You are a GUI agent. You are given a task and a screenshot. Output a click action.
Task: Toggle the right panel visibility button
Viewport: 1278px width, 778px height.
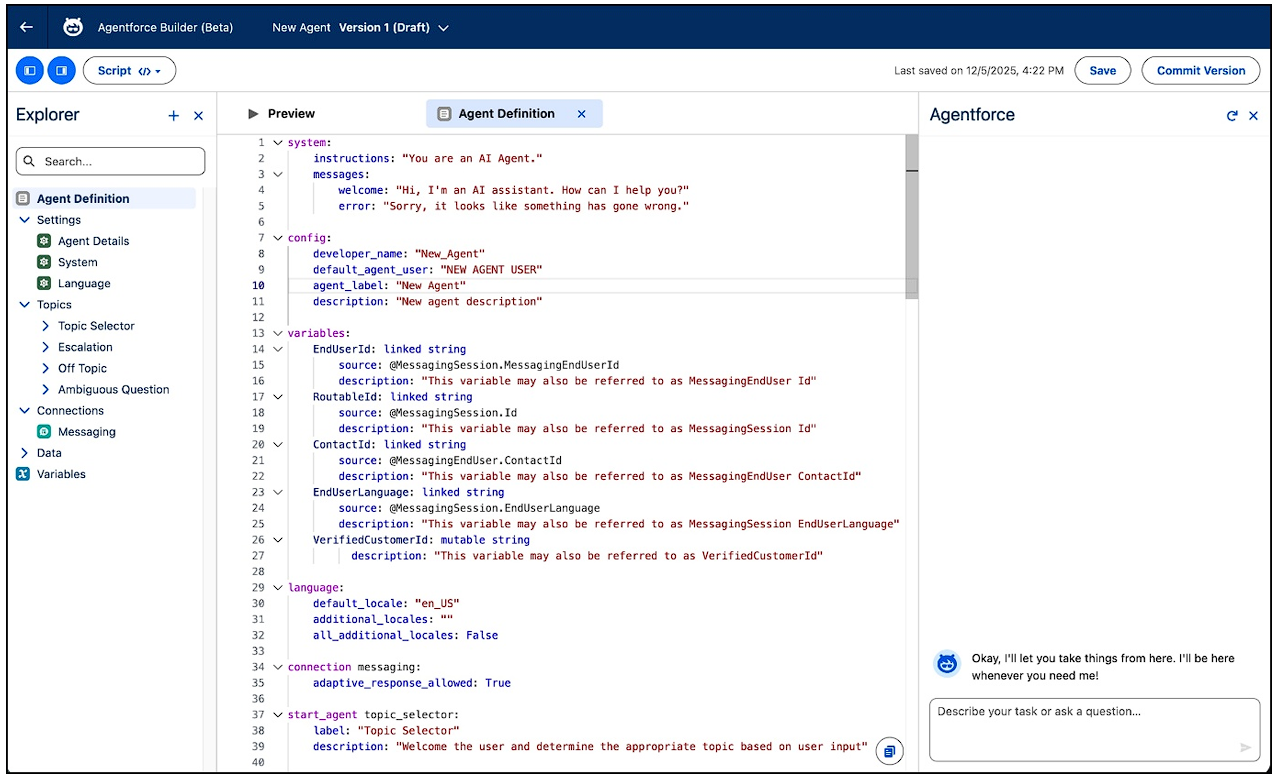click(x=62, y=71)
